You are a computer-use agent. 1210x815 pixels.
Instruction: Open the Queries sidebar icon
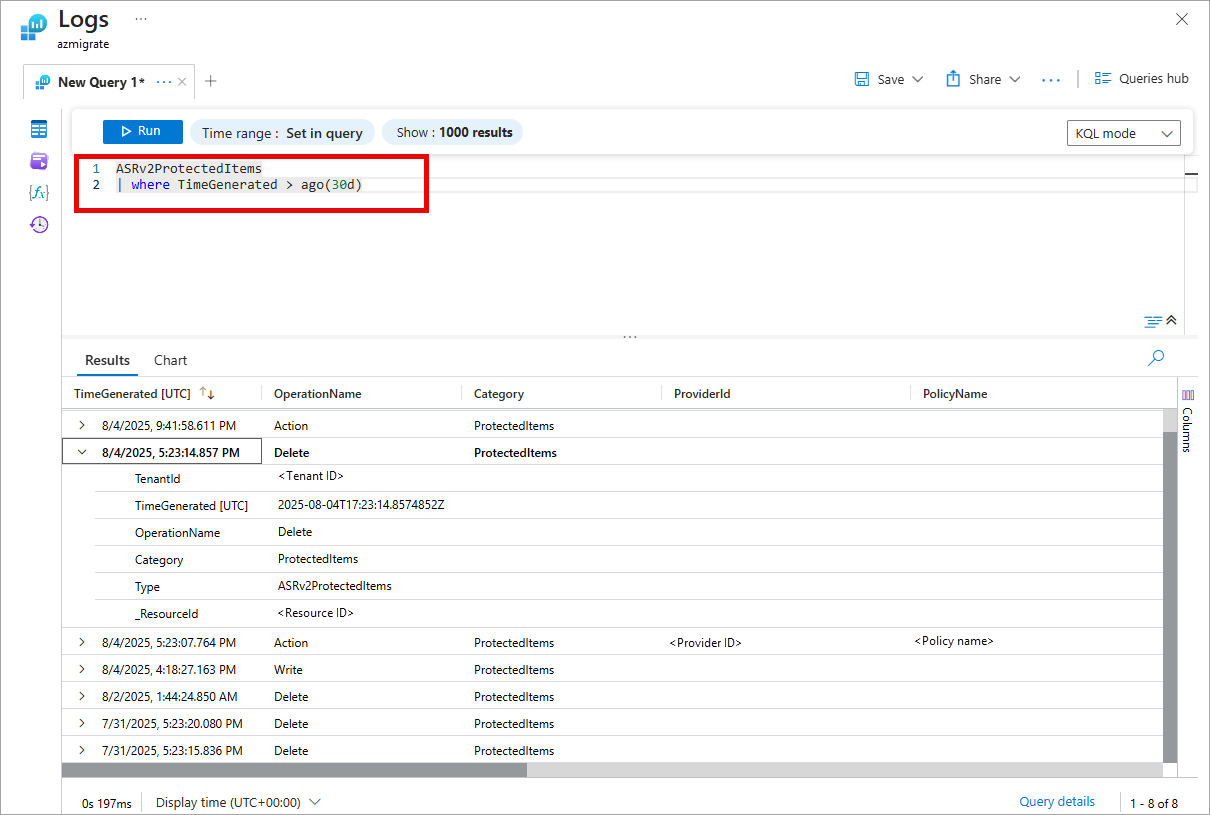coord(39,161)
